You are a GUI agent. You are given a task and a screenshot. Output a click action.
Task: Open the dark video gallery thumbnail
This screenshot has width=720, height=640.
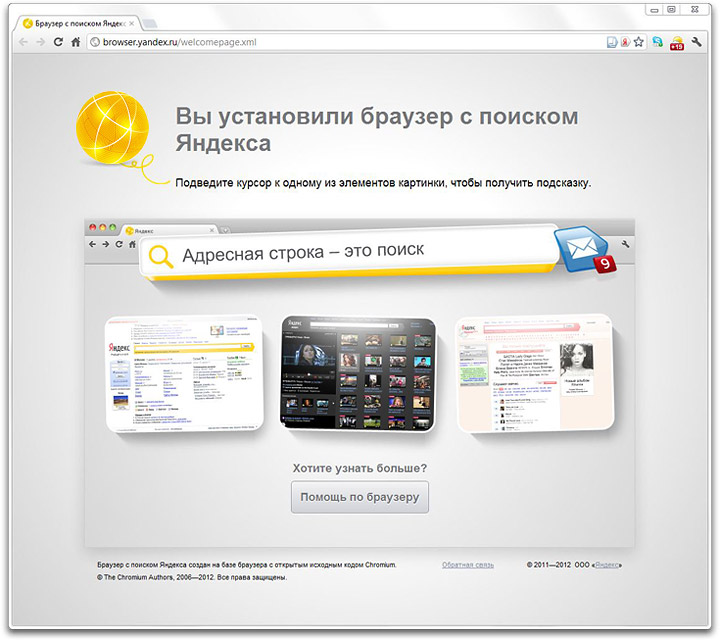(x=357, y=373)
